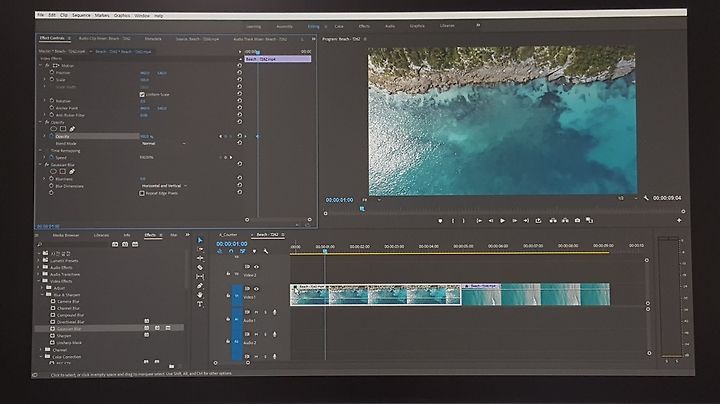Select Gaussian Blur in Effects list
Viewport: 720px width, 404px height.
click(x=69, y=329)
